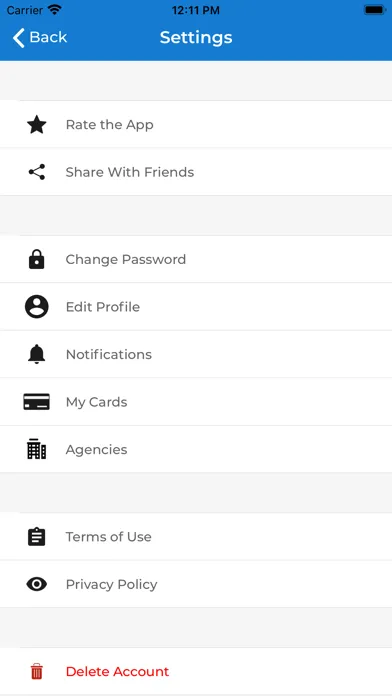Choose Edit Profile
Viewport: 392px width, 696px height.
click(196, 307)
